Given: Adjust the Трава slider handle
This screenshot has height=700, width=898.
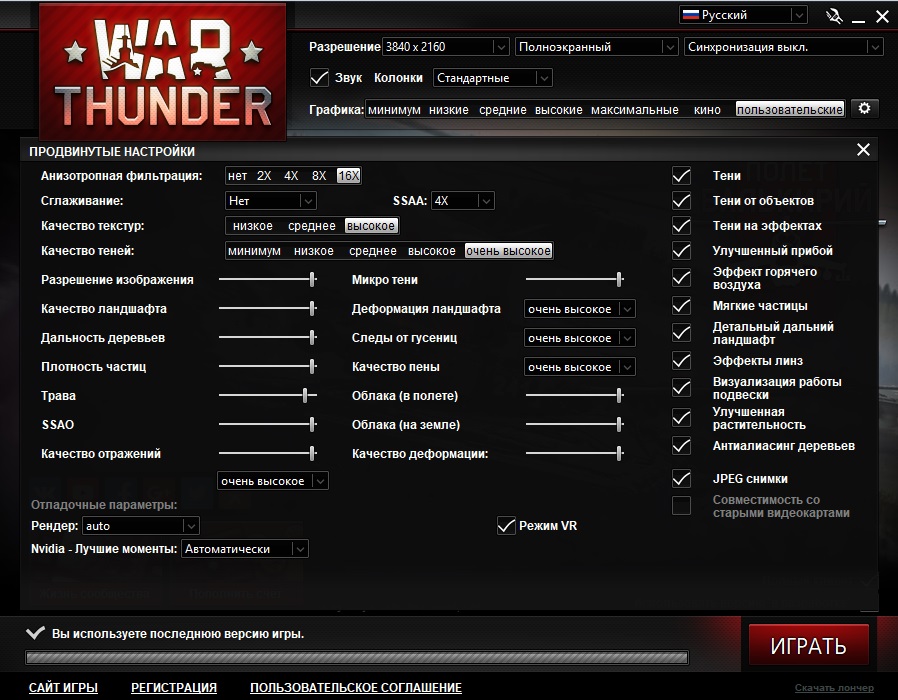Looking at the screenshot, I should coord(305,395).
